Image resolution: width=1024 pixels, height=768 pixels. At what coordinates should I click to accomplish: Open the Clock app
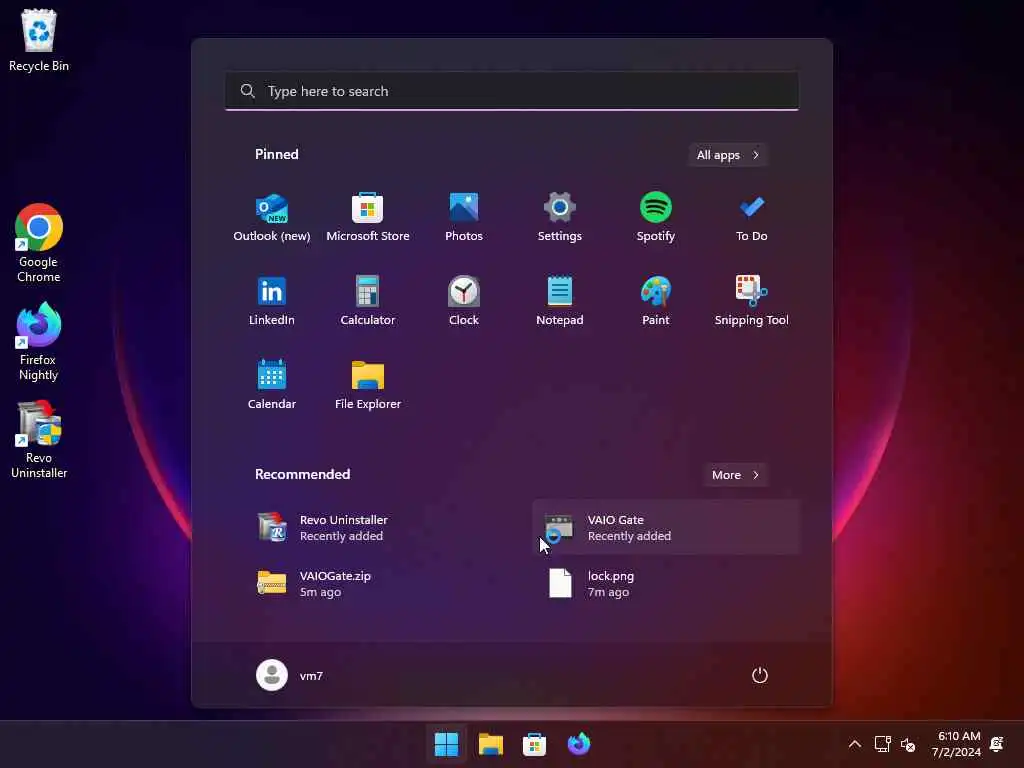[x=464, y=301]
